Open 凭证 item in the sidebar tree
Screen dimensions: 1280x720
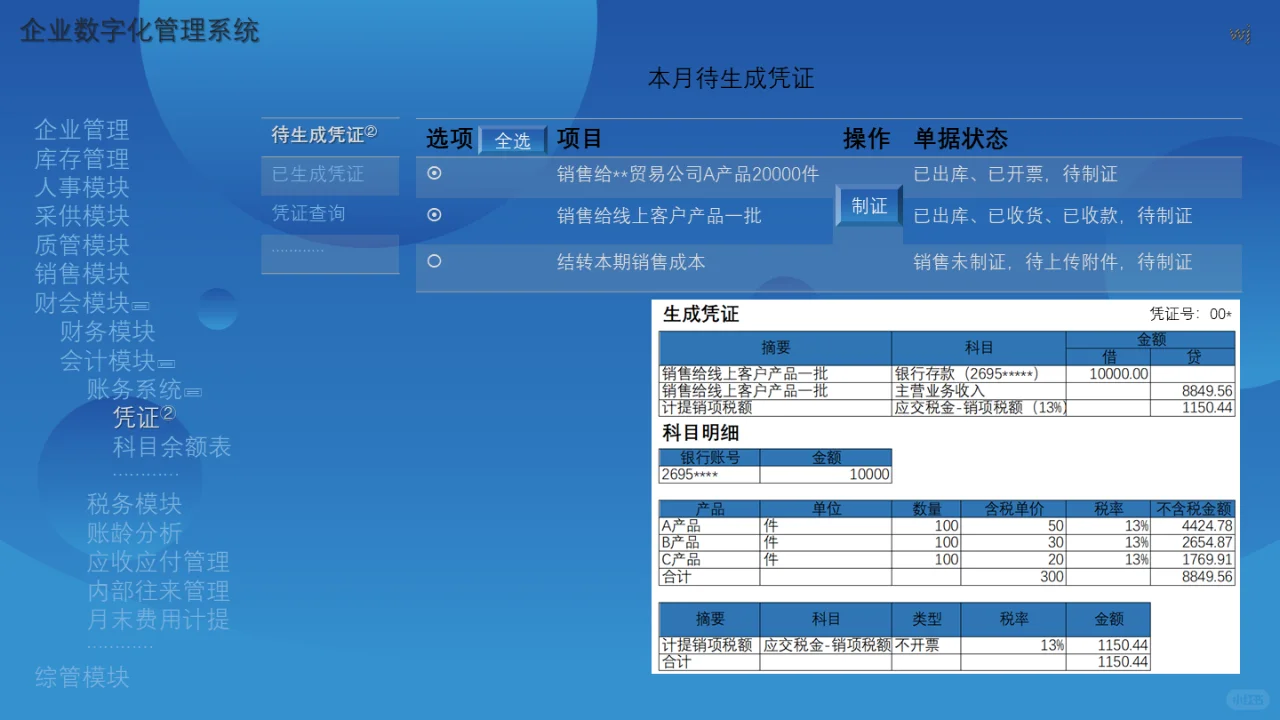point(137,417)
